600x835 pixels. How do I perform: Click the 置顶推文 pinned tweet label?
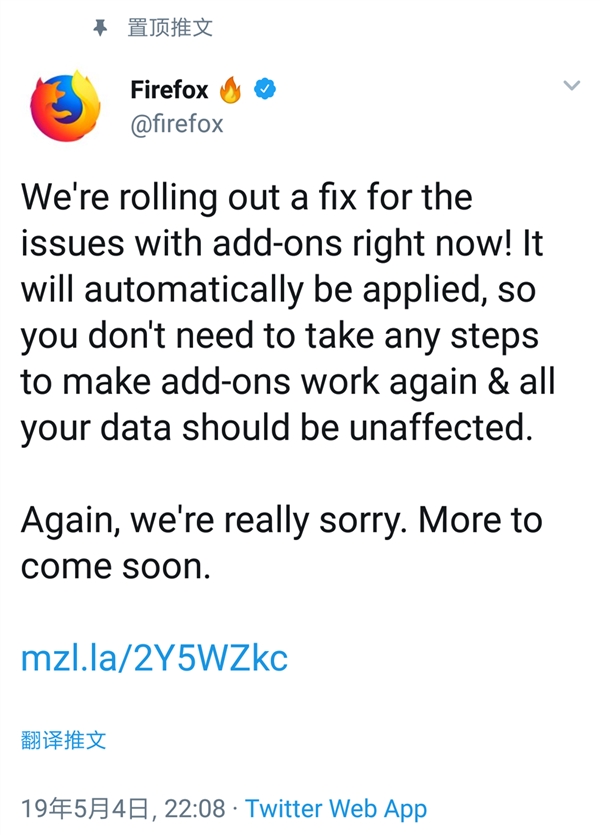pyautogui.click(x=170, y=28)
